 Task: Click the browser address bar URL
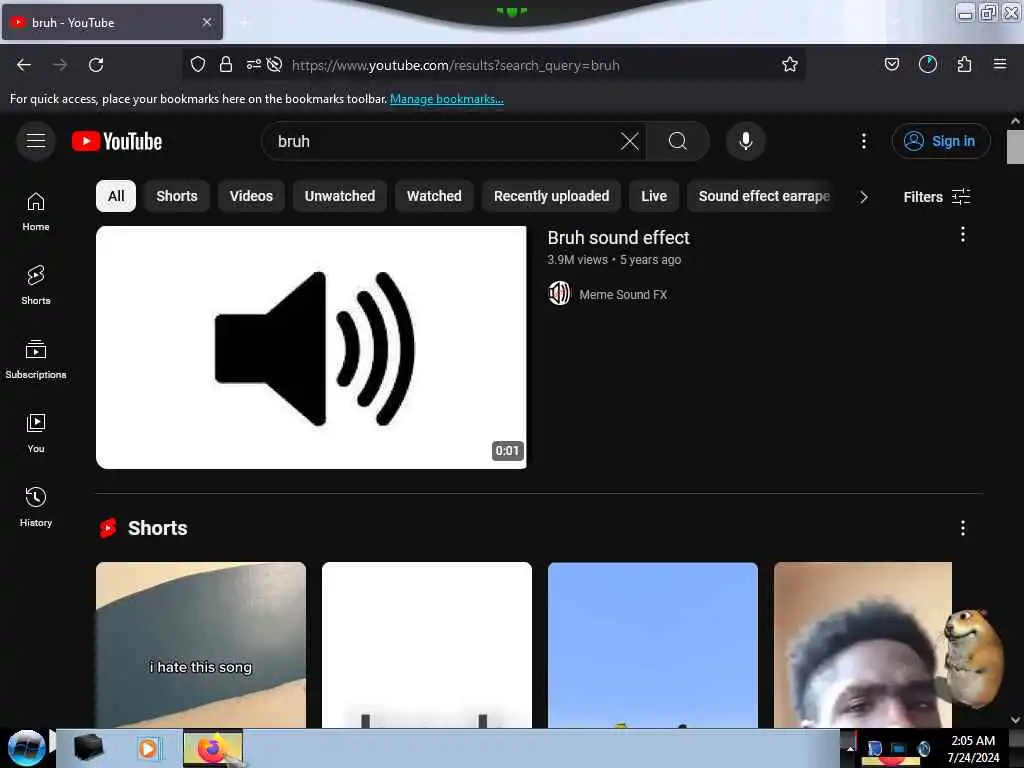click(x=455, y=65)
